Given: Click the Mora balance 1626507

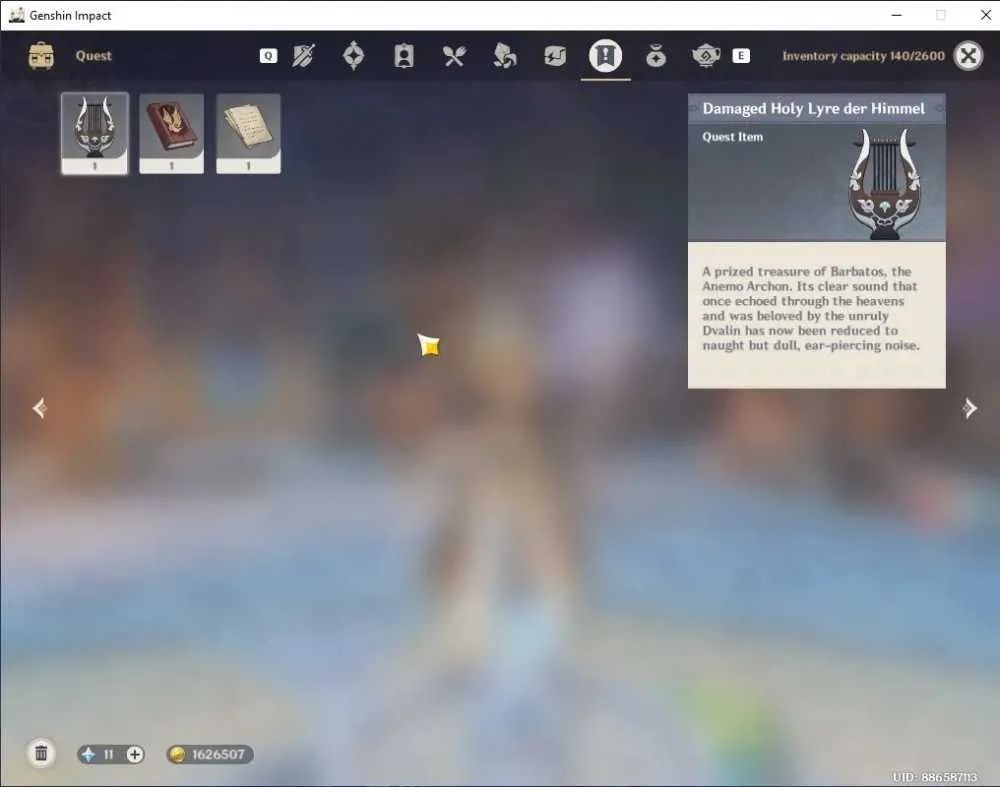Looking at the screenshot, I should coord(218,754).
